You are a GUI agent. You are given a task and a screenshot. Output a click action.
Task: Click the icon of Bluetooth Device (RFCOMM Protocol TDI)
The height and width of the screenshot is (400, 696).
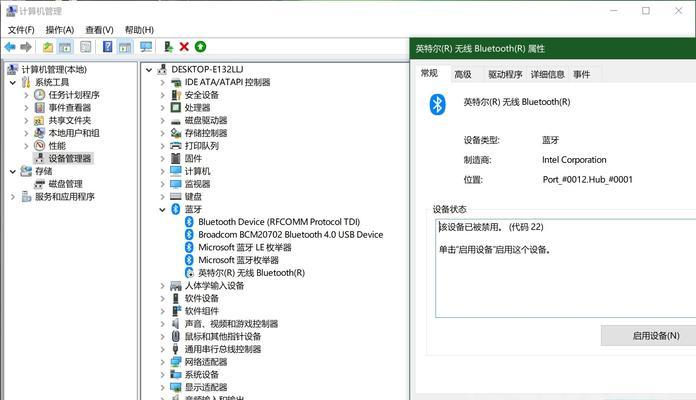click(x=189, y=222)
